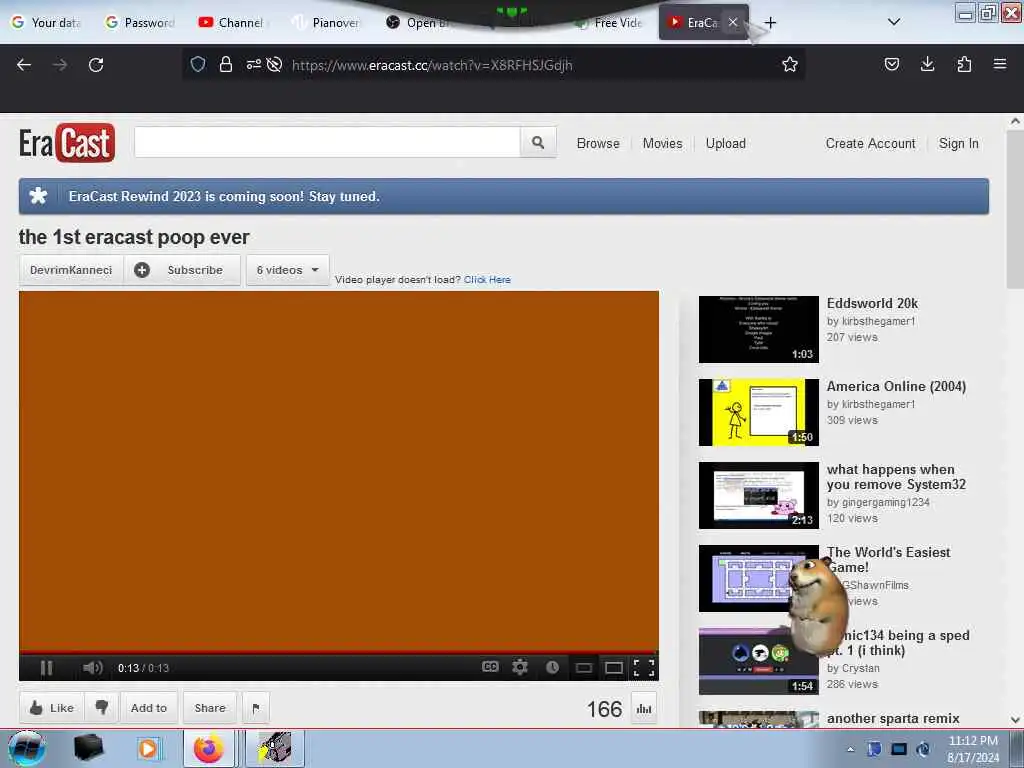Click the site security padlock icon
The width and height of the screenshot is (1024, 768).
point(226,64)
